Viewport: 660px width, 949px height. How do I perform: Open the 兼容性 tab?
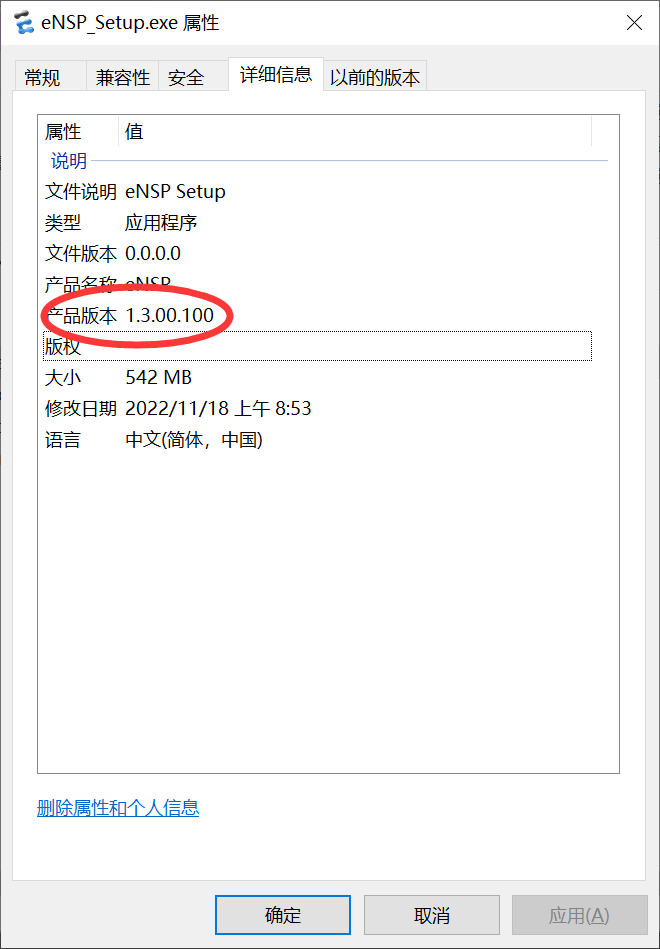tap(122, 77)
